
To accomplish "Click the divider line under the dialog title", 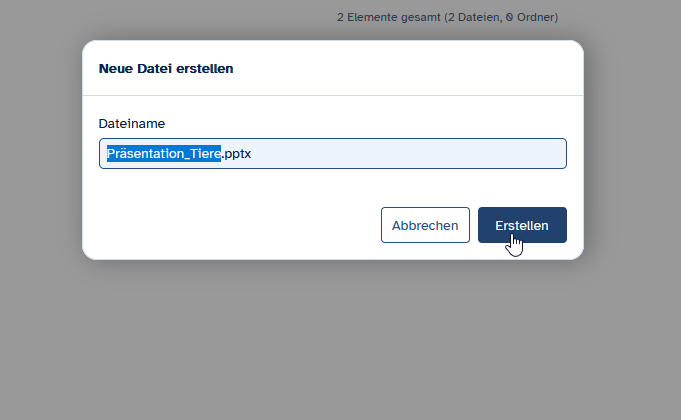I will tap(332, 96).
